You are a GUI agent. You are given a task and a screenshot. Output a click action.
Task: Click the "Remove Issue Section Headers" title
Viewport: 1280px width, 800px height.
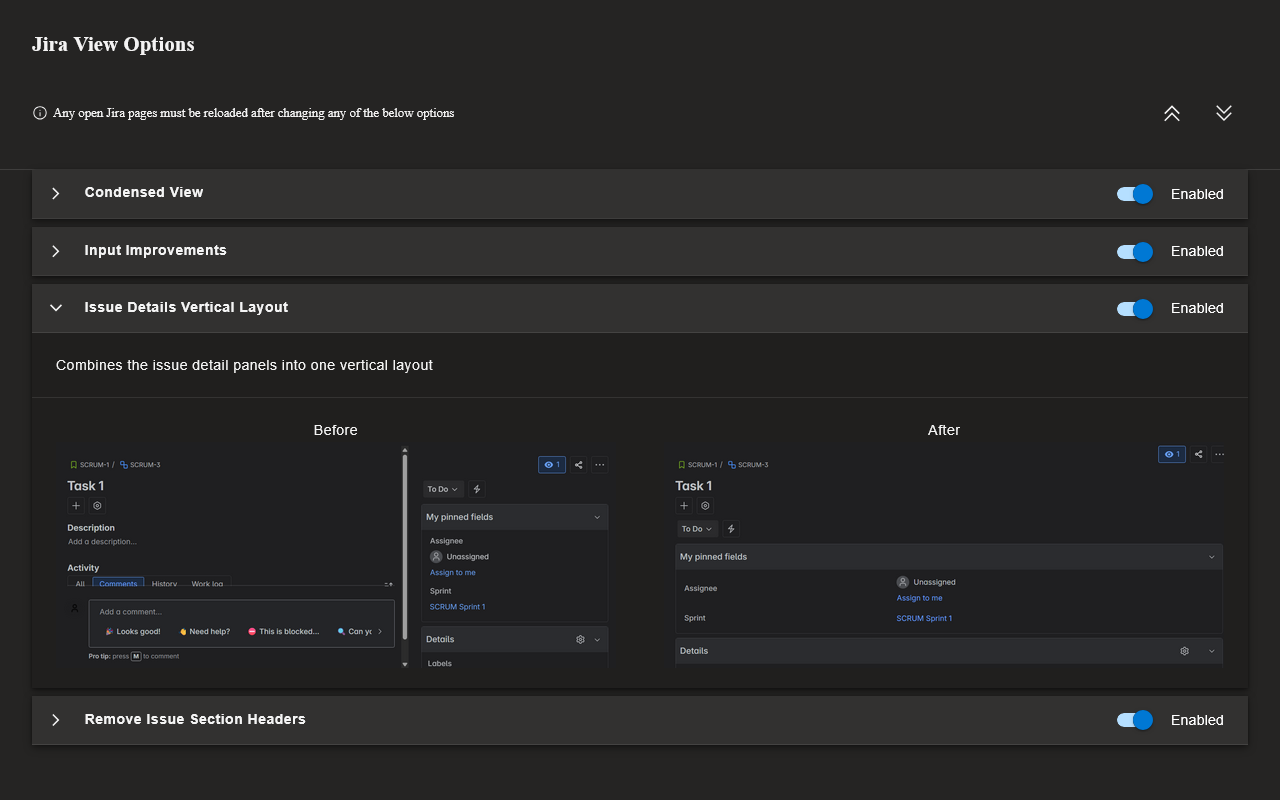(195, 719)
